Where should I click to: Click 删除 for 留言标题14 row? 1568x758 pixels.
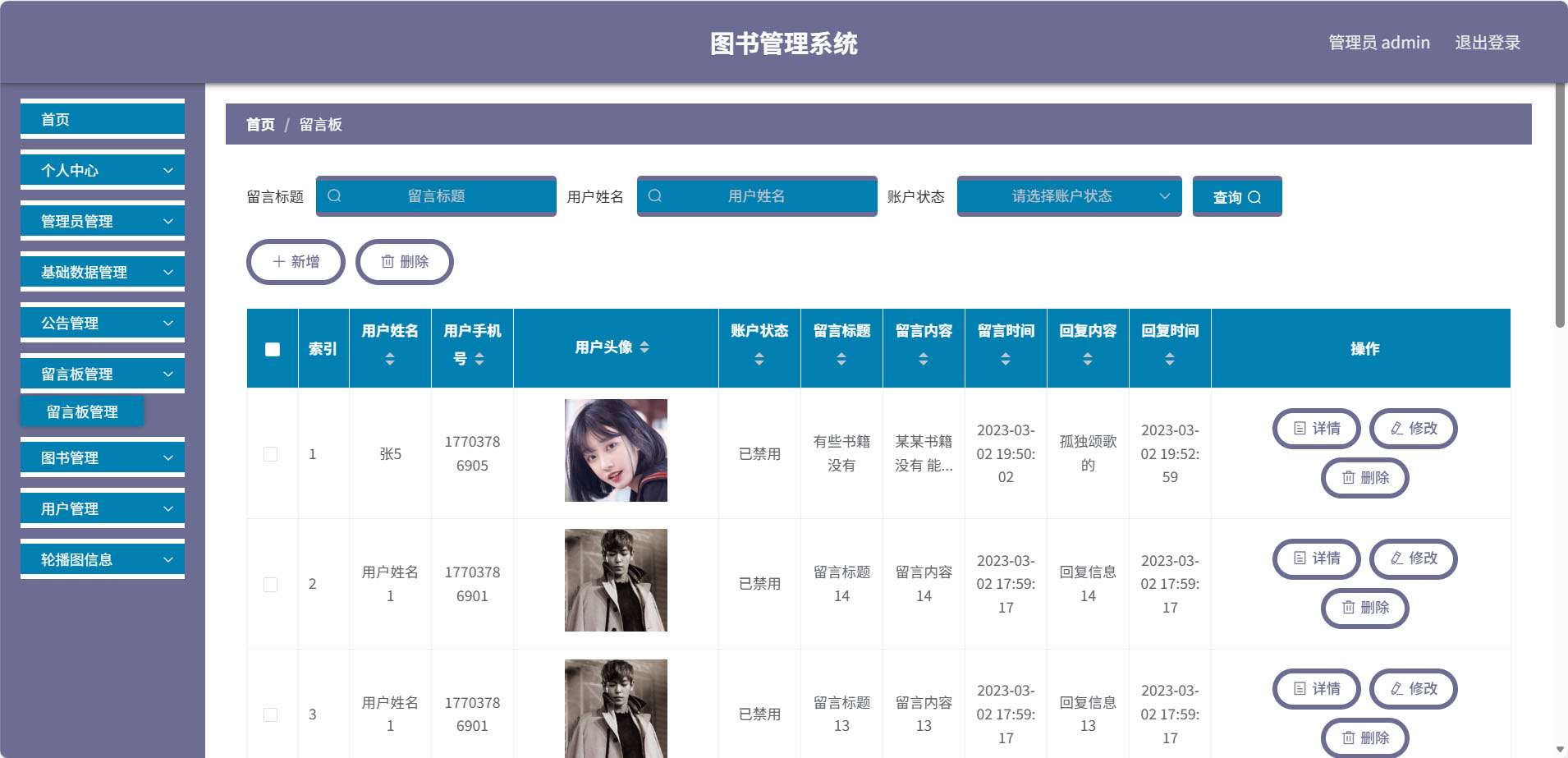pos(1365,608)
